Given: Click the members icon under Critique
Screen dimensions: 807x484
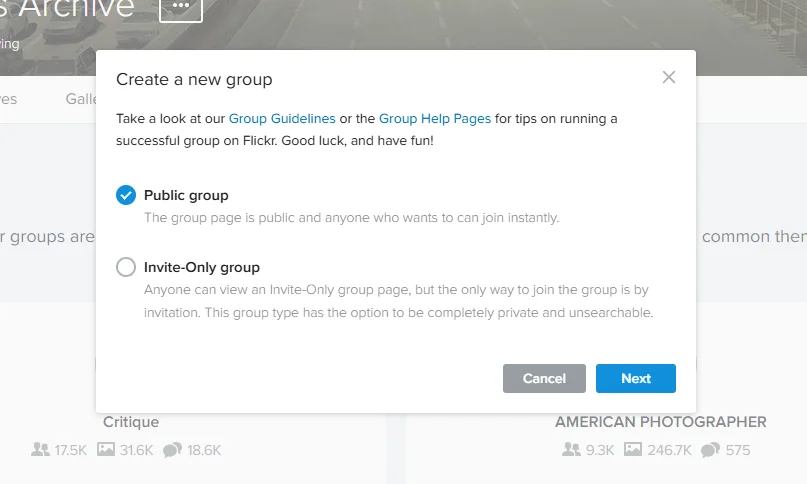Looking at the screenshot, I should click(x=40, y=450).
